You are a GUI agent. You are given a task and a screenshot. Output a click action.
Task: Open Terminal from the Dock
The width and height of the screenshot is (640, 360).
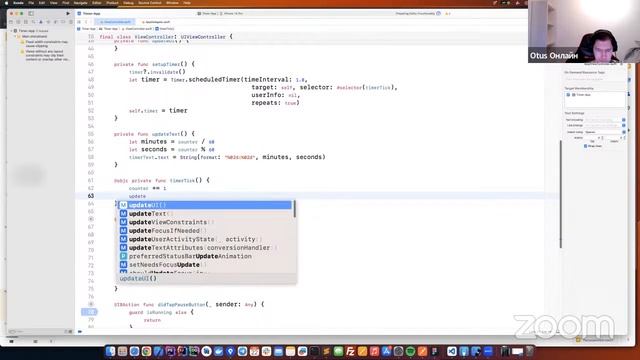point(314,351)
